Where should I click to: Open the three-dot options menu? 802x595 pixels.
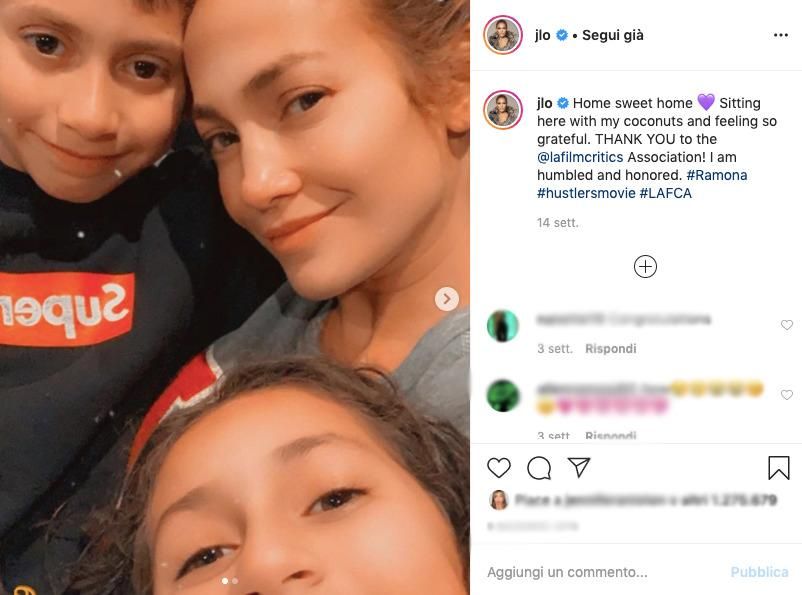pyautogui.click(x=781, y=35)
